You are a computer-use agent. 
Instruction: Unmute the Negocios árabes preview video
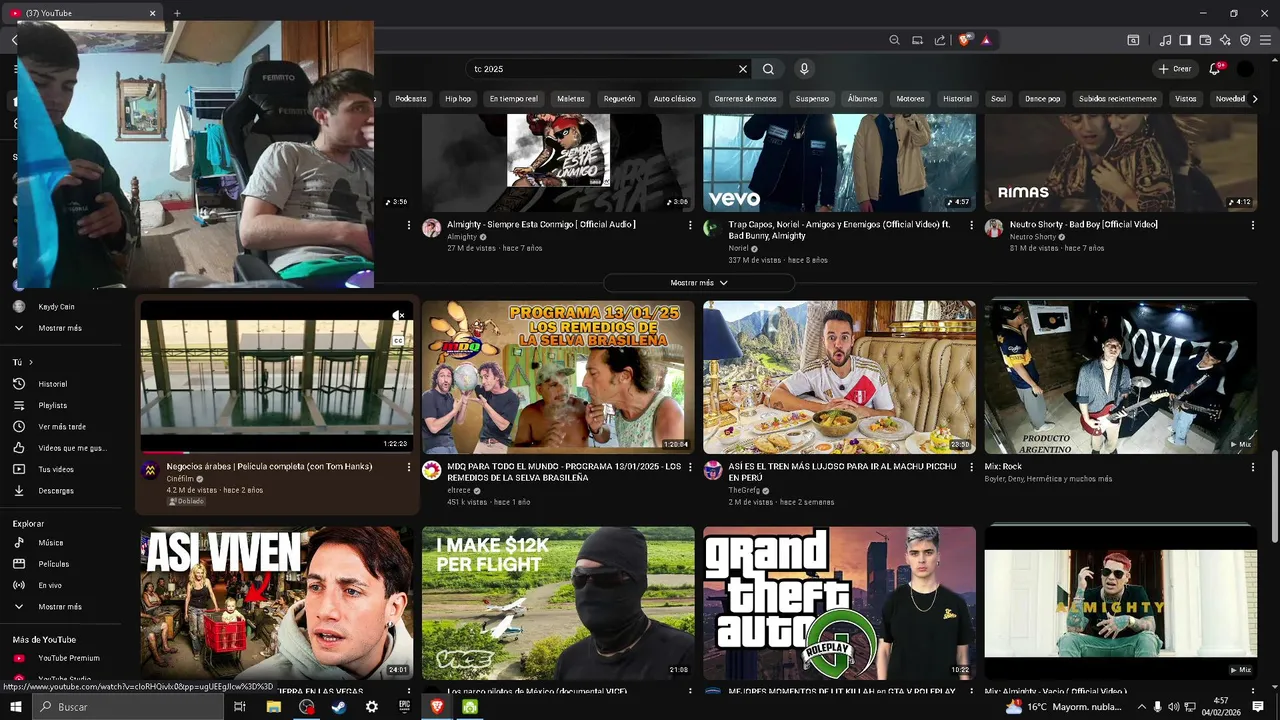(398, 315)
